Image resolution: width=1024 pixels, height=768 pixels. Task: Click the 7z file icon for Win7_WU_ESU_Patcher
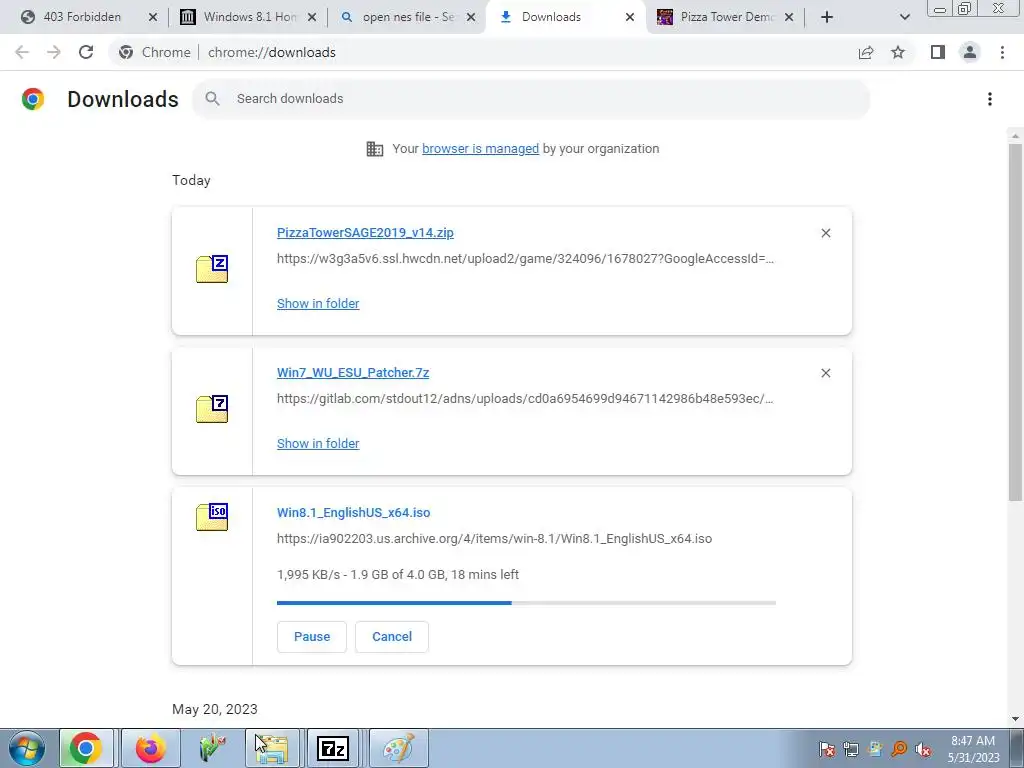tap(212, 409)
